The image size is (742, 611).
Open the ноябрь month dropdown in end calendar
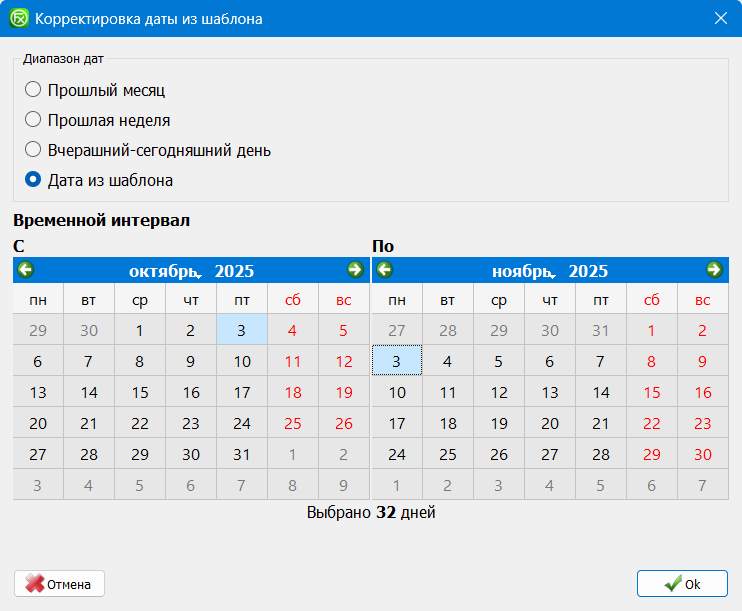click(523, 271)
